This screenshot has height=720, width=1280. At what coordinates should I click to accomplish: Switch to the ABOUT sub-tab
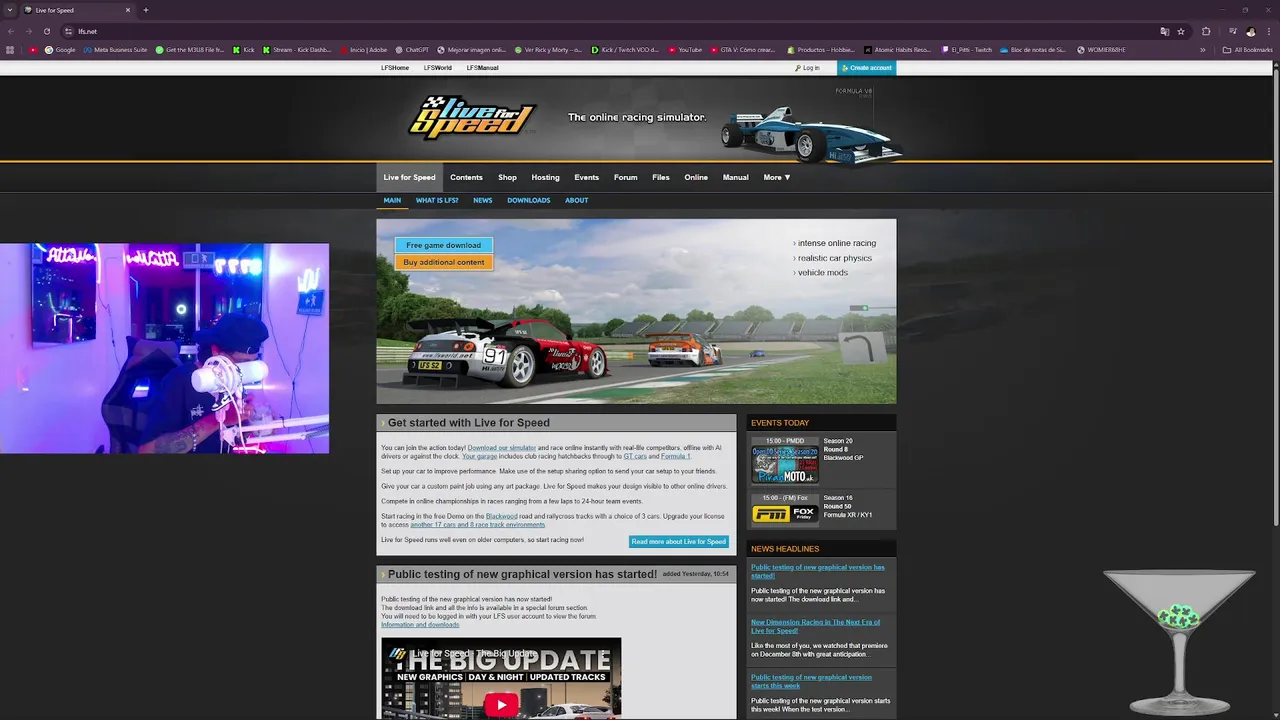tap(576, 200)
